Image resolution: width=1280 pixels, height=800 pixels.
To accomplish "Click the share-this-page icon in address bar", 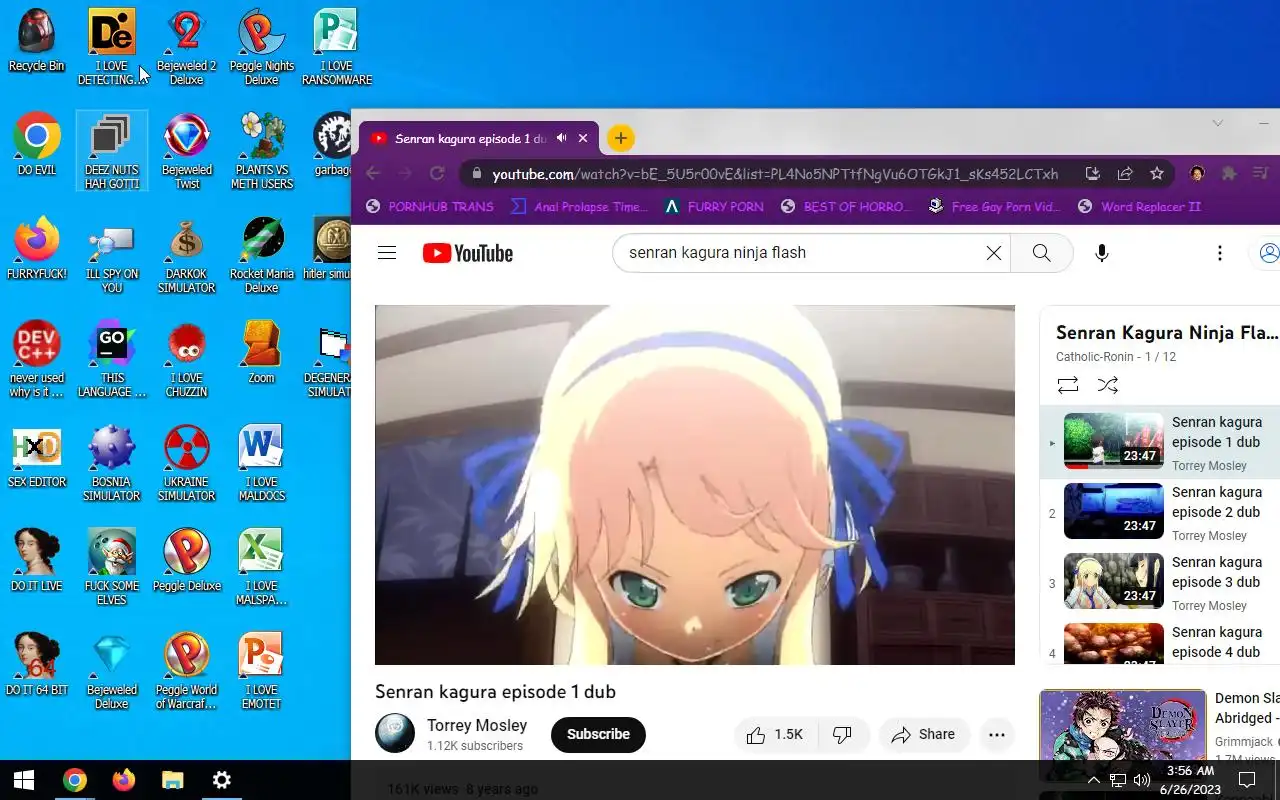I will pos(1125,173).
